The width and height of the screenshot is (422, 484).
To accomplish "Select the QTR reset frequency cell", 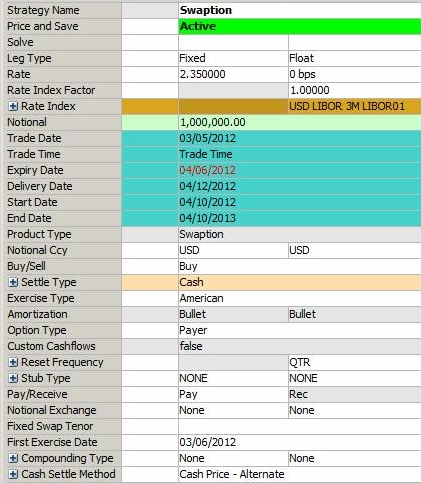I will click(355, 362).
